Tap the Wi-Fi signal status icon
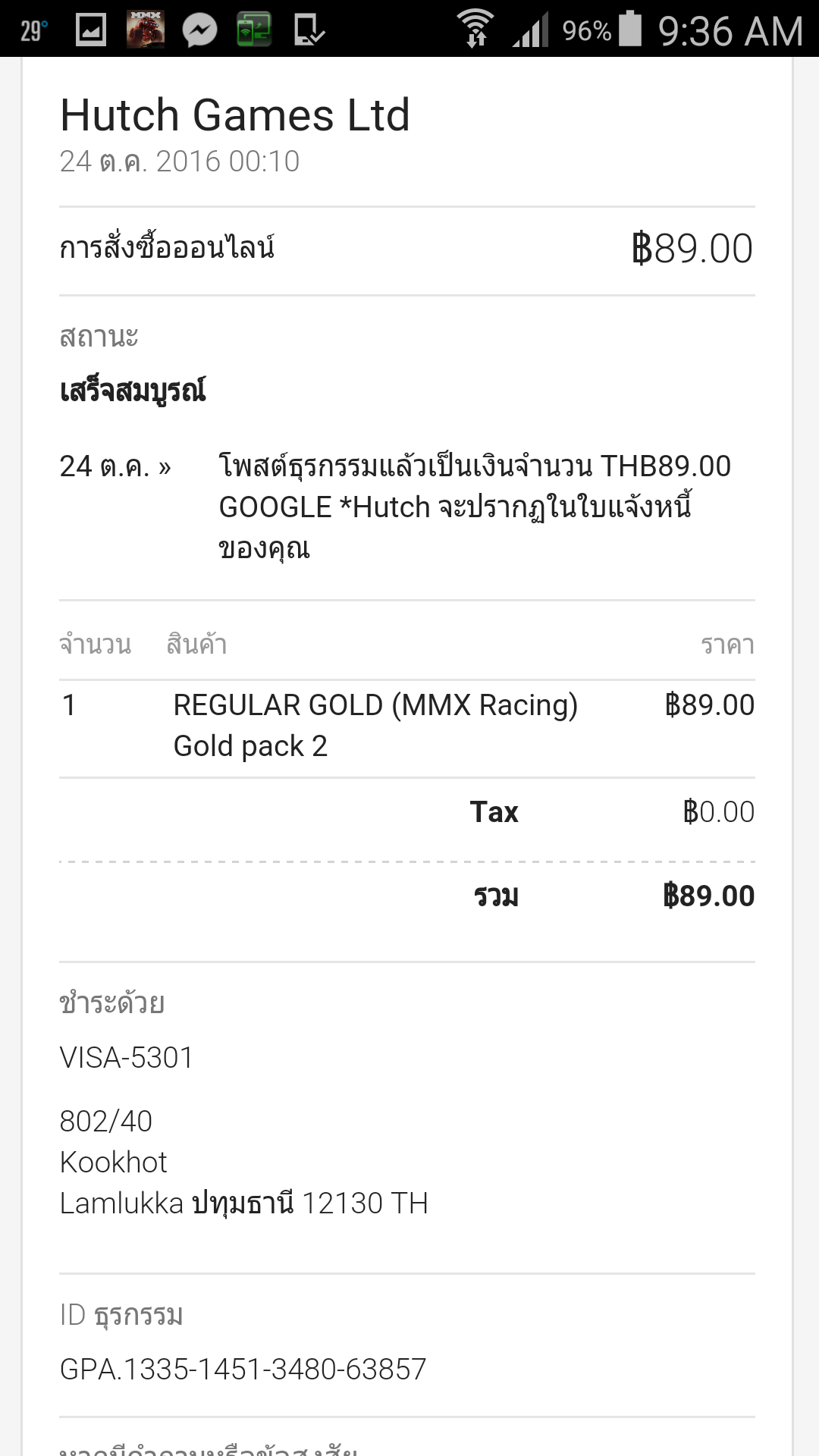The width and height of the screenshot is (819, 1456). click(x=475, y=29)
